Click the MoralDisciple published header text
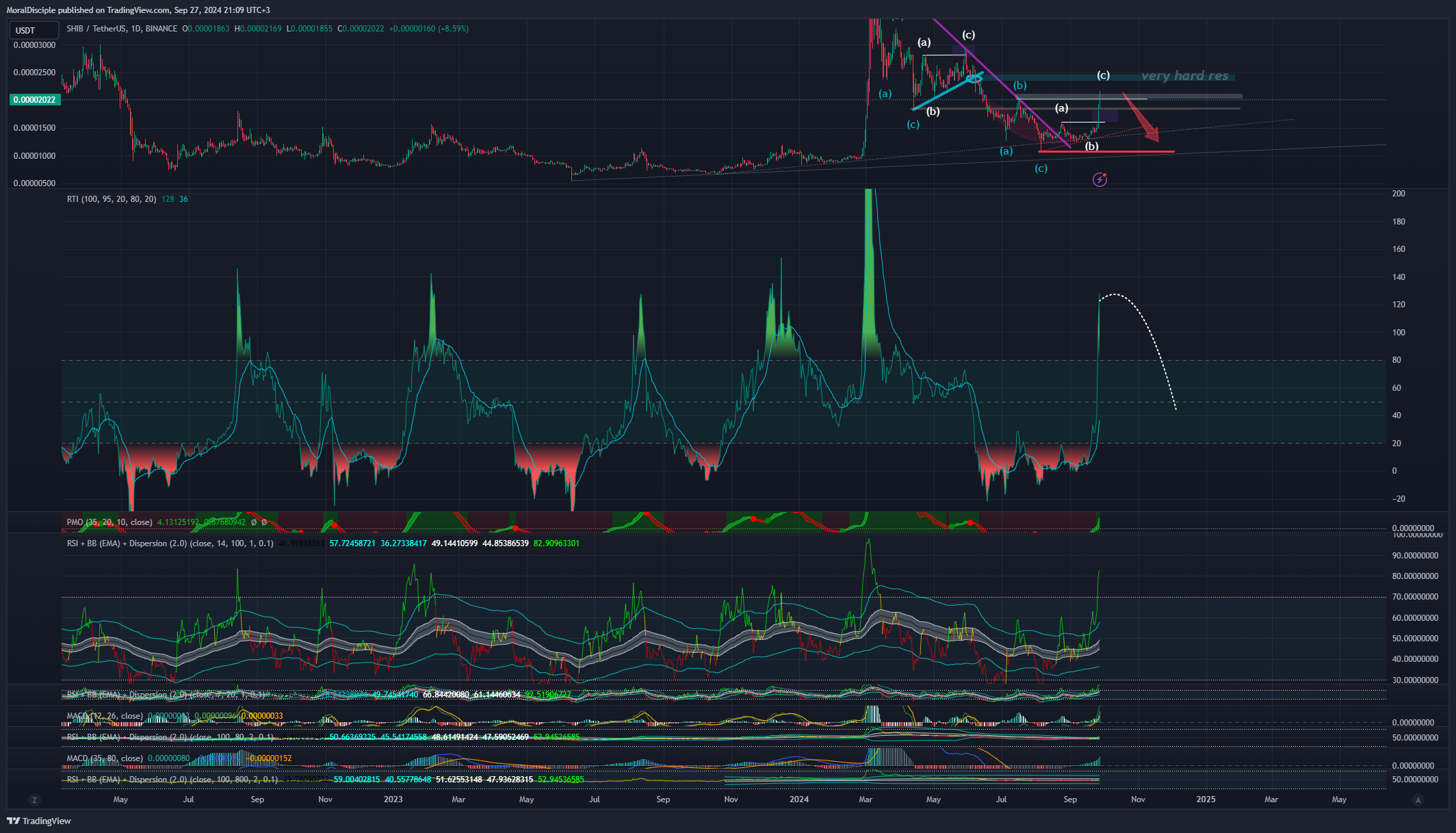 [138, 10]
